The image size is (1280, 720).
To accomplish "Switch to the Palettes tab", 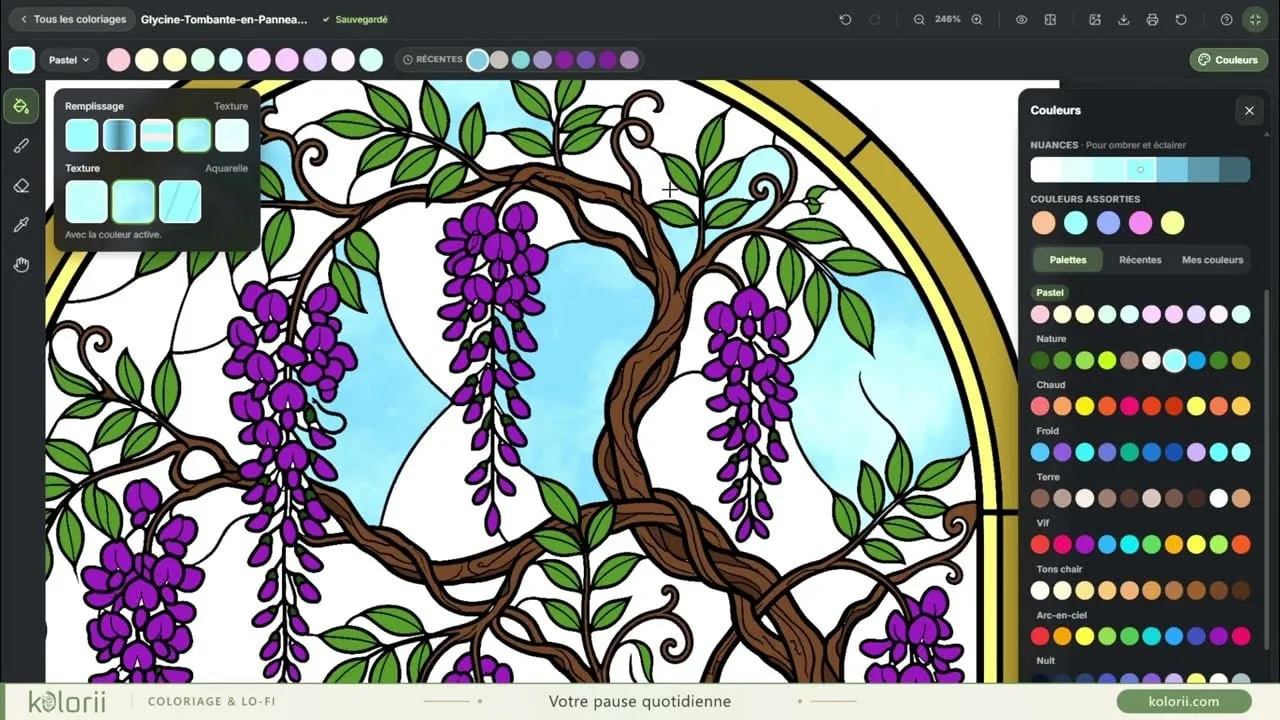I will pos(1068,260).
